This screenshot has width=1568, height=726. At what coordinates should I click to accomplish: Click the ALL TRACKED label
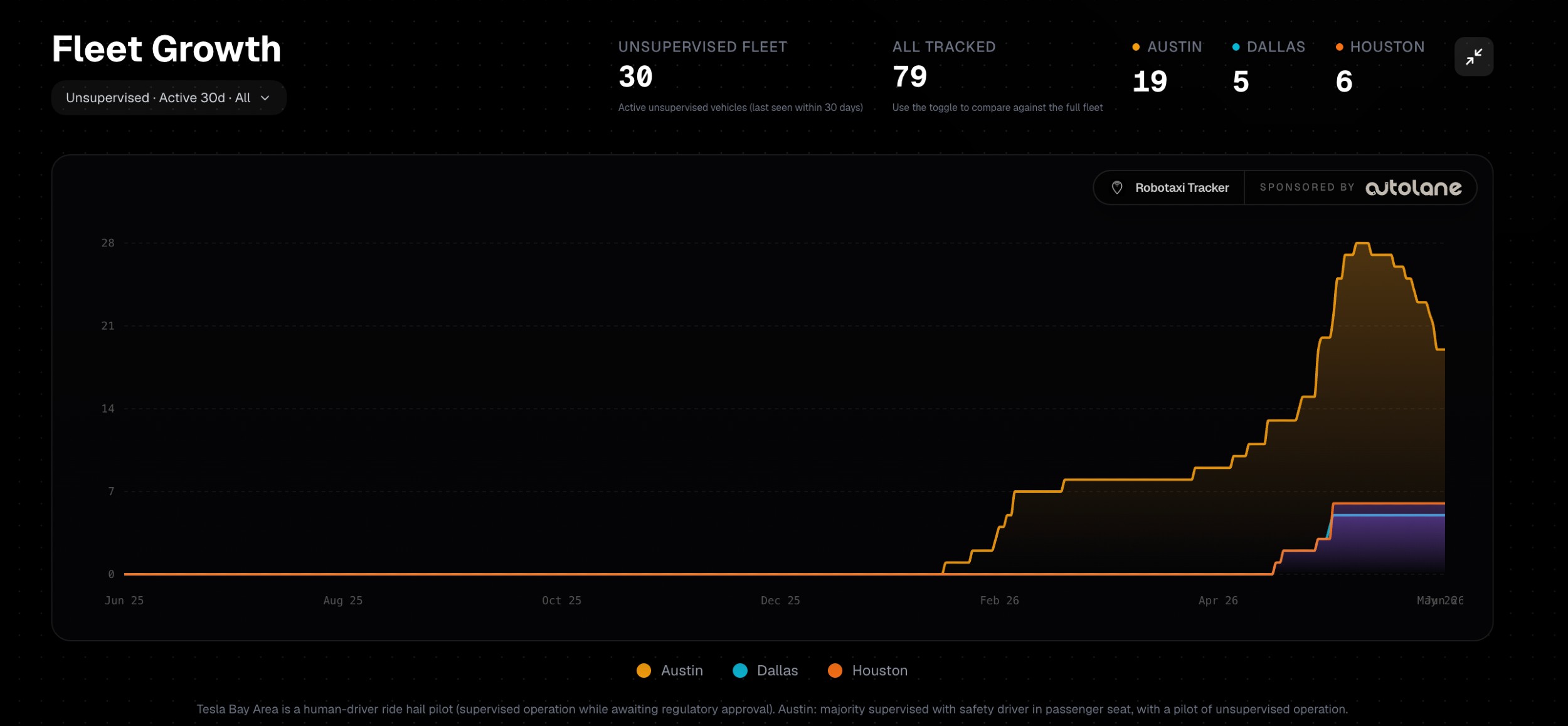[944, 47]
